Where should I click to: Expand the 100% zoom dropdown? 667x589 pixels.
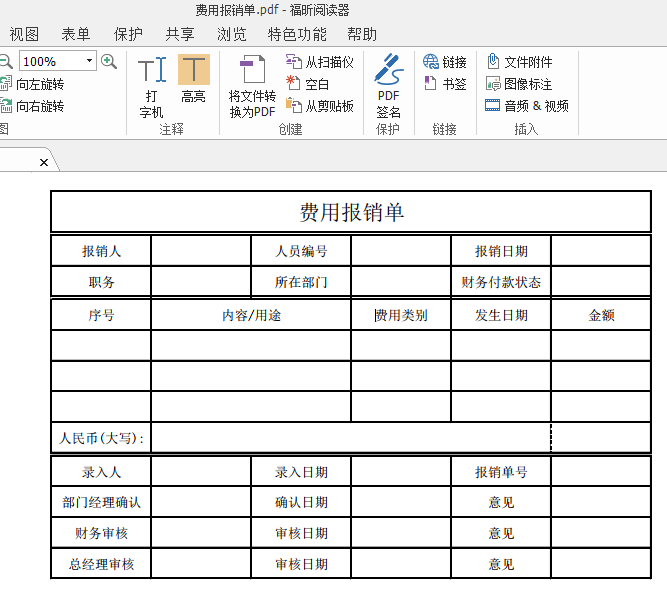[89, 61]
